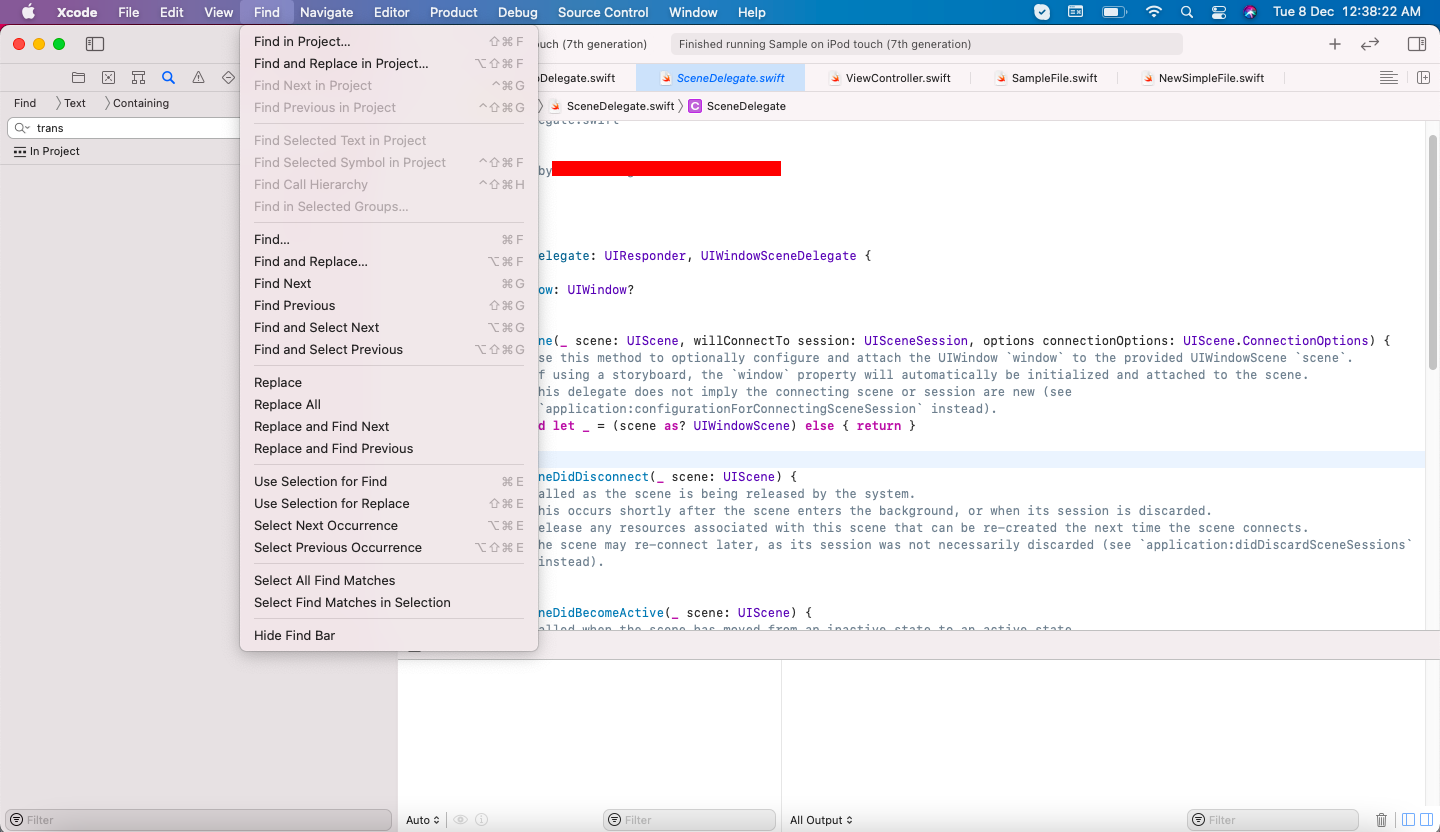Open the Auto variables scope dropdown
The height and width of the screenshot is (832, 1440).
click(x=423, y=820)
